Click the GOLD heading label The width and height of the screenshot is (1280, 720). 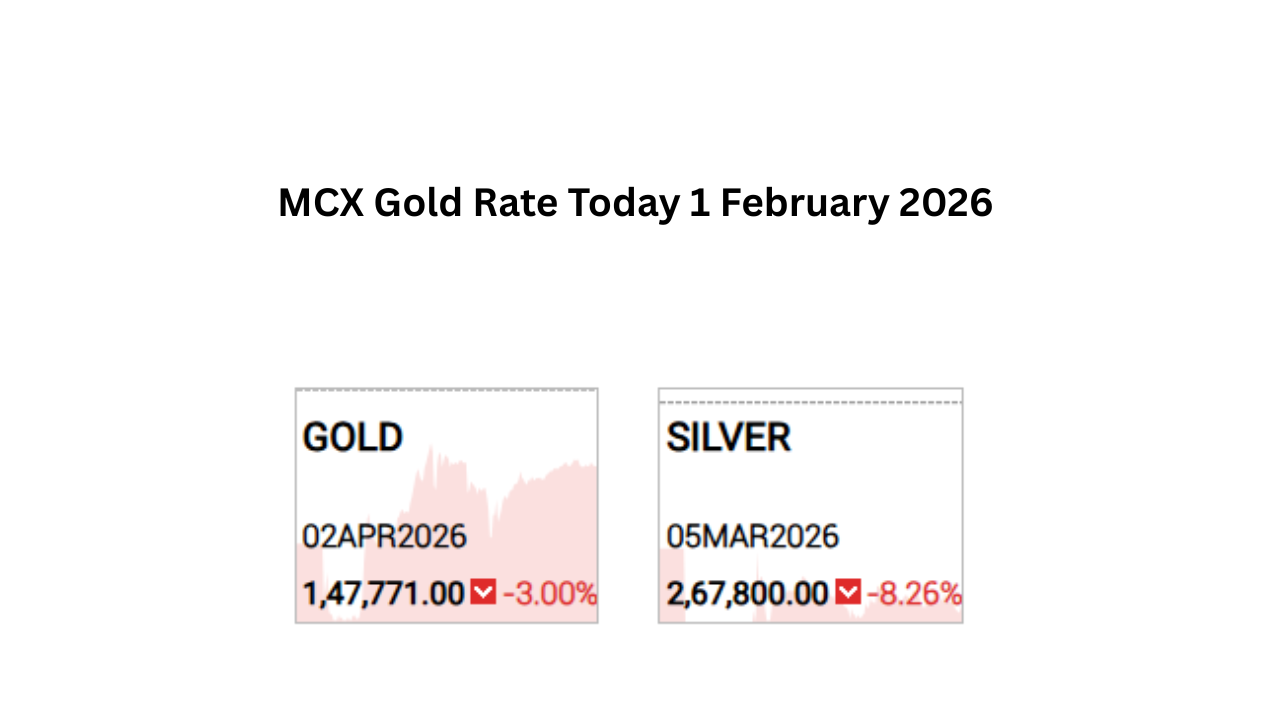point(353,438)
